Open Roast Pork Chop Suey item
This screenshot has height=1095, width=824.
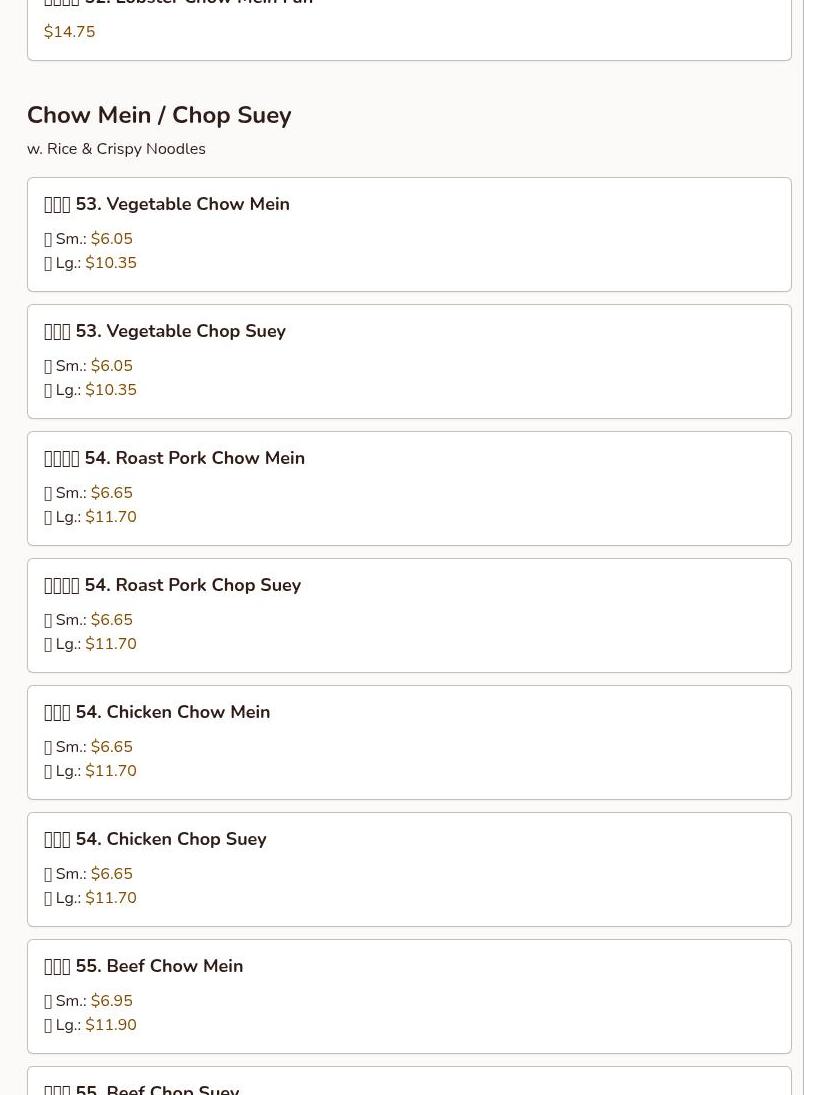click(x=409, y=616)
